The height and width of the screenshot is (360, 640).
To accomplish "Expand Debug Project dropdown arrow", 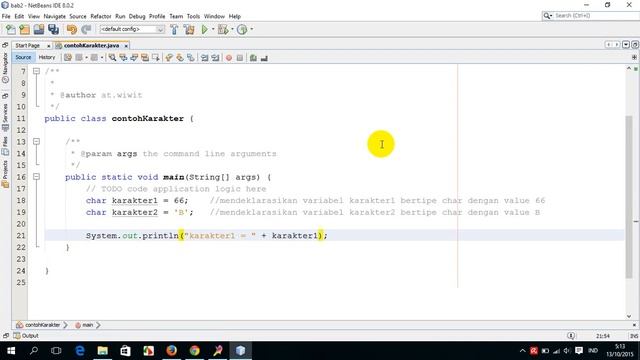I will pos(232,29).
